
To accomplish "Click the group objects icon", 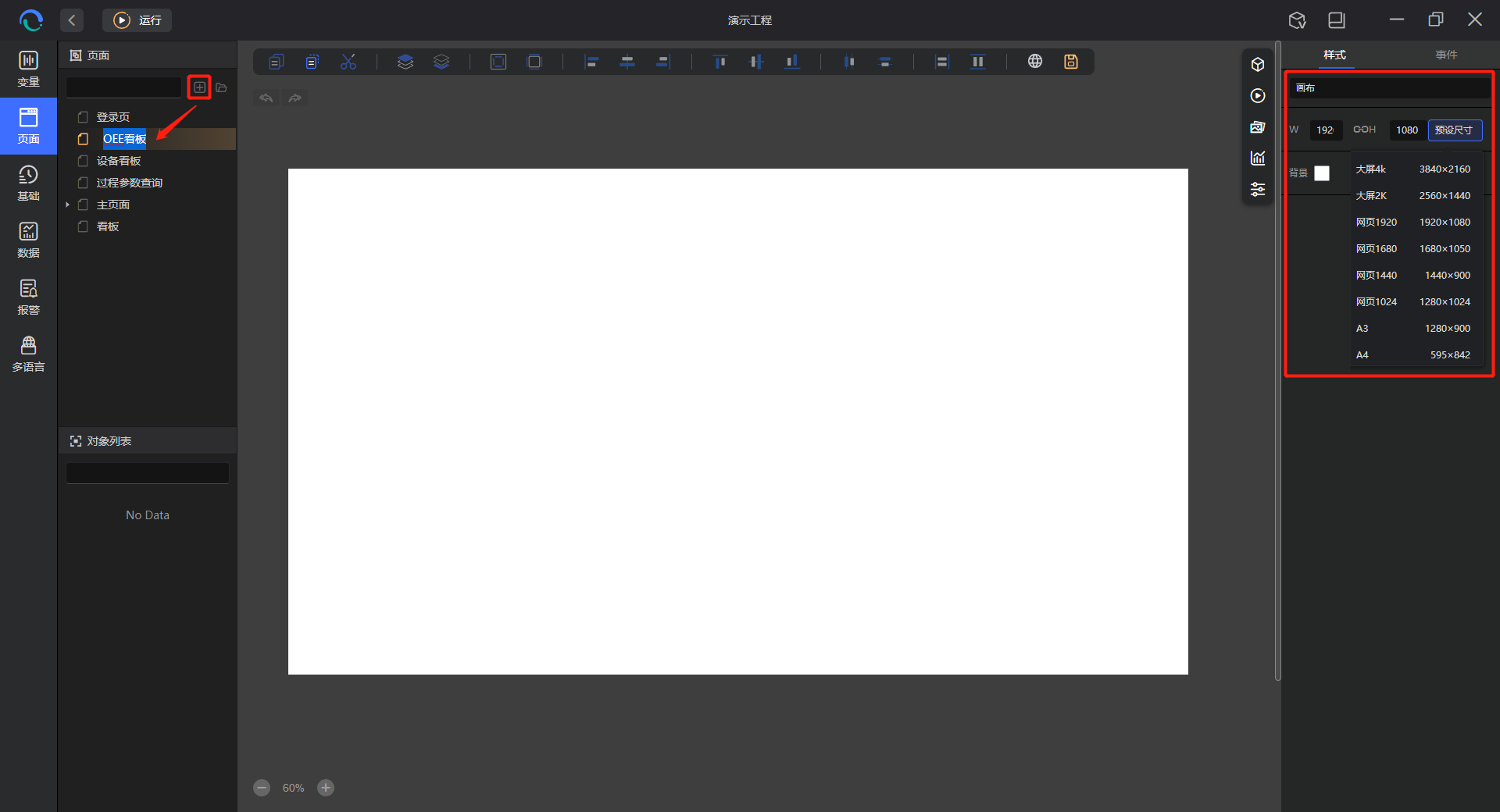I will pos(498,62).
